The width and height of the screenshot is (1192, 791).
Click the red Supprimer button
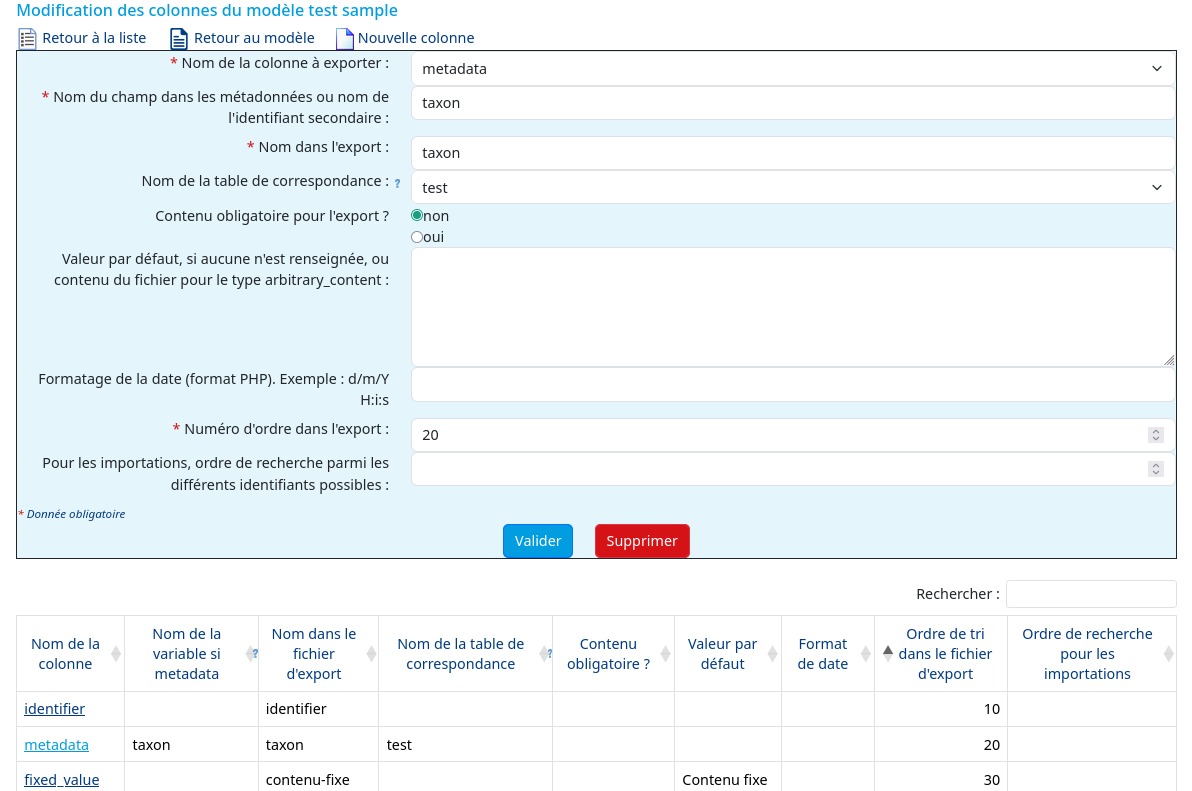click(x=642, y=541)
